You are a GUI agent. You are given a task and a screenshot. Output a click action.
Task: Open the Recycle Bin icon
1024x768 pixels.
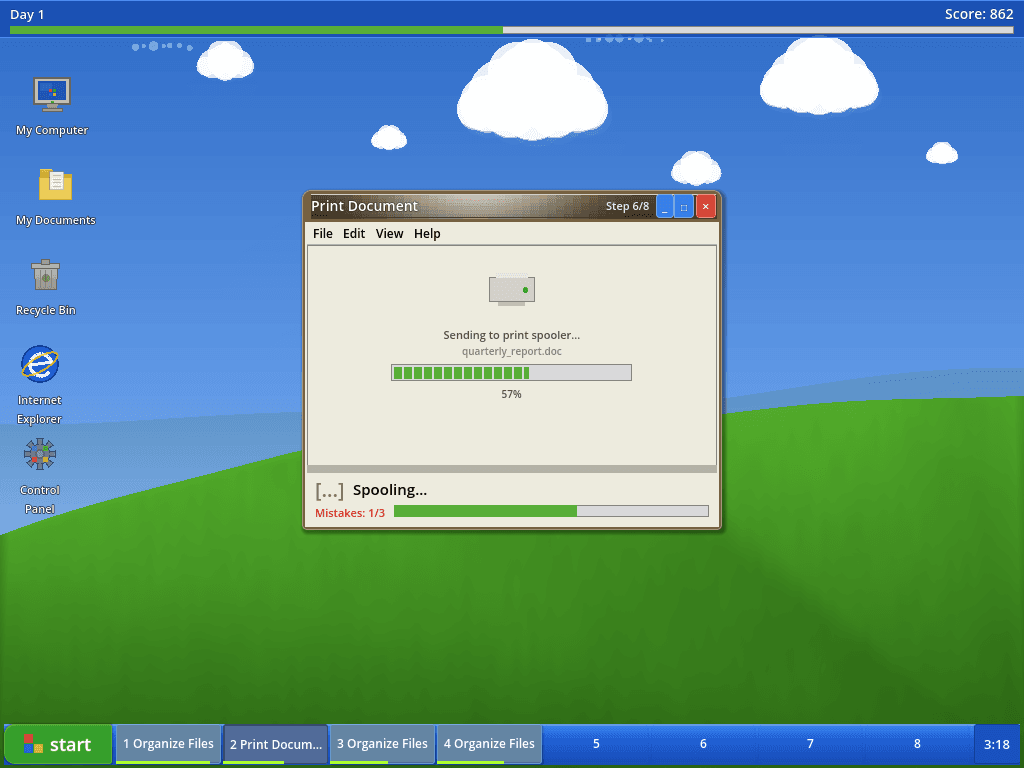(x=45, y=275)
